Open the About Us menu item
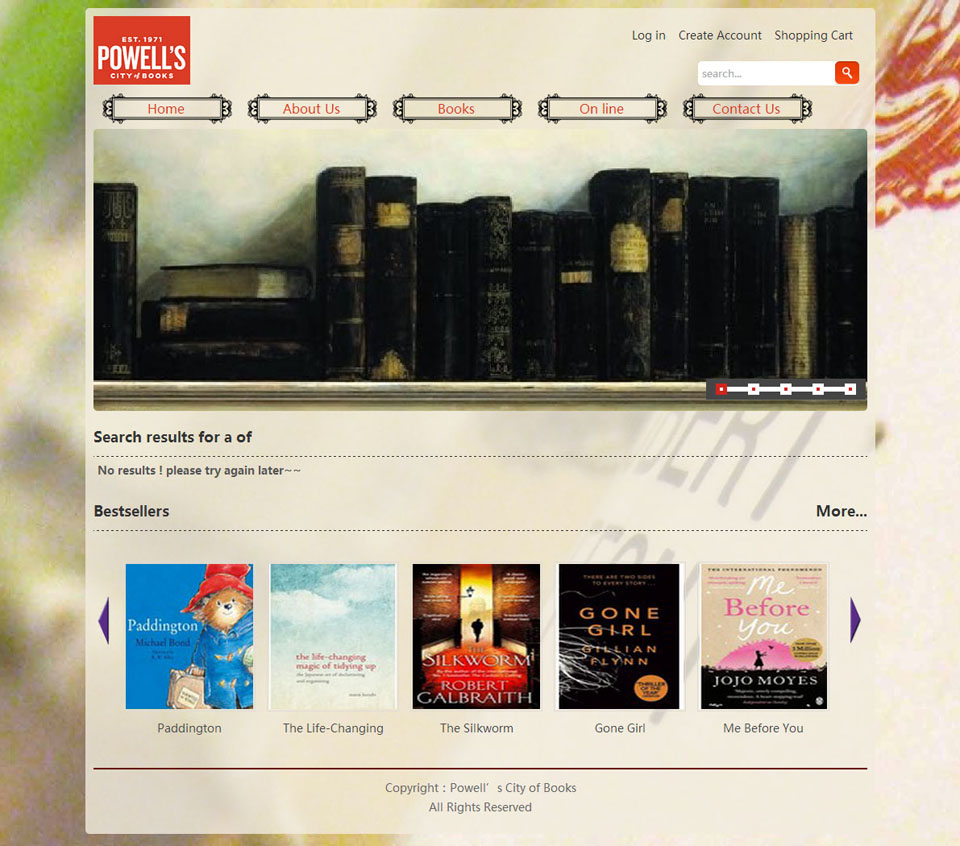Screen dimensions: 960x846 coord(312,109)
